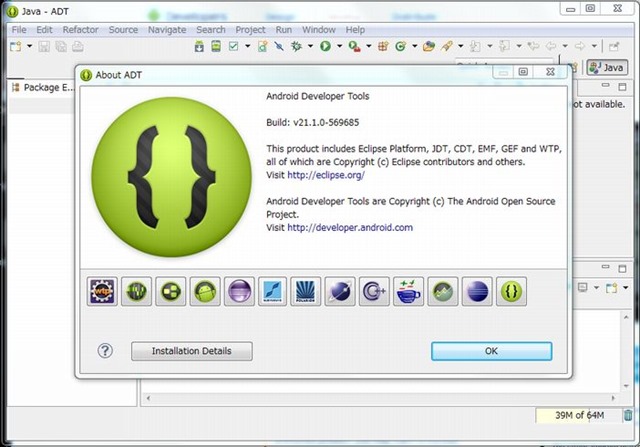Click the coffee cup JDT plugin icon
This screenshot has height=447, width=640.
(408, 292)
